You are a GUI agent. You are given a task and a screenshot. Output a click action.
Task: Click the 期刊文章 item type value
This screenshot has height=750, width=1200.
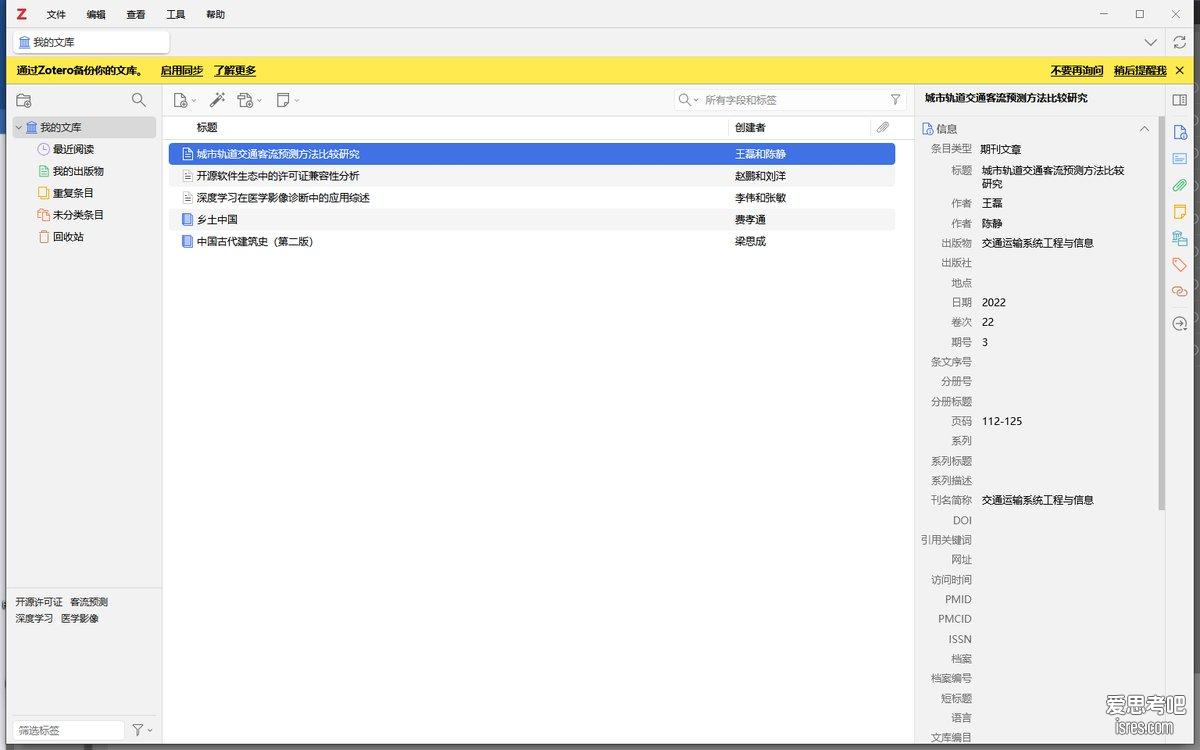tap(1001, 149)
